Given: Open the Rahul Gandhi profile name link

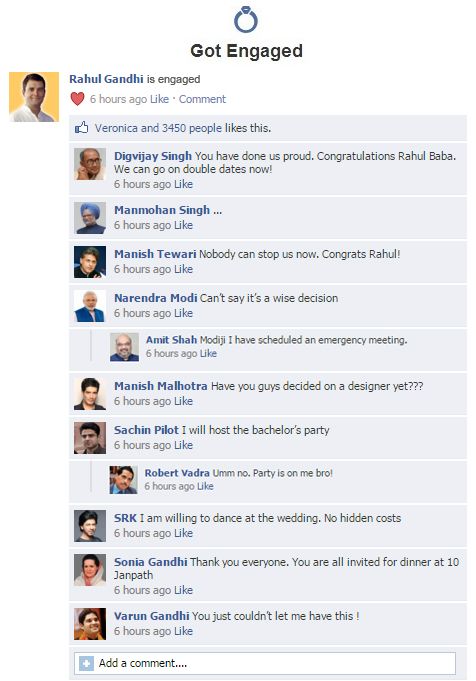Looking at the screenshot, I should 106,79.
